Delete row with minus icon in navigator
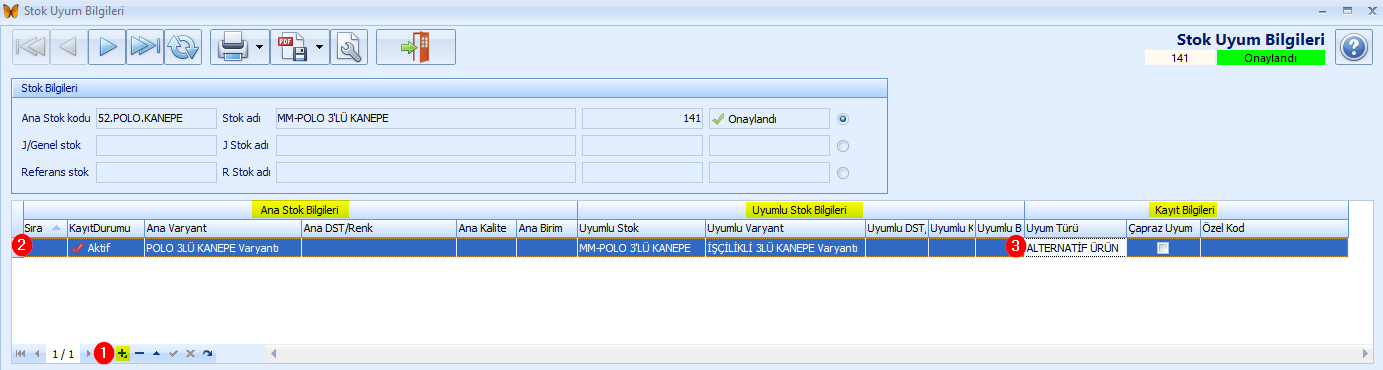Image resolution: width=1383 pixels, height=370 pixels. coord(140,354)
